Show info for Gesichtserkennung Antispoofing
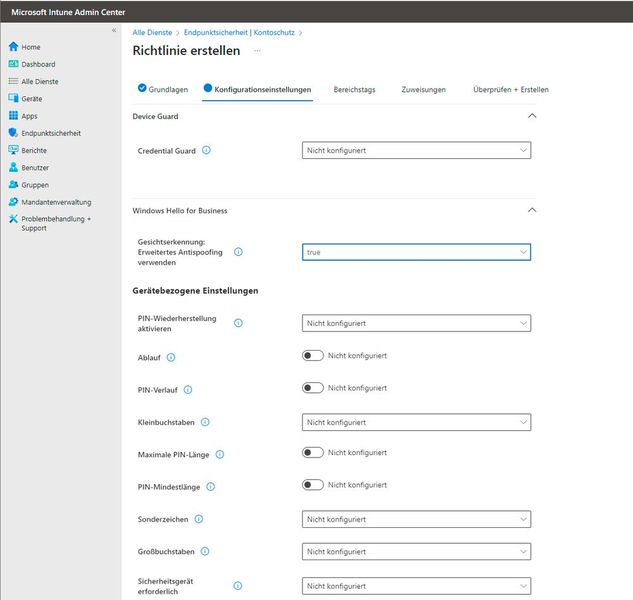Screen dimensions: 633x600 tap(238, 252)
